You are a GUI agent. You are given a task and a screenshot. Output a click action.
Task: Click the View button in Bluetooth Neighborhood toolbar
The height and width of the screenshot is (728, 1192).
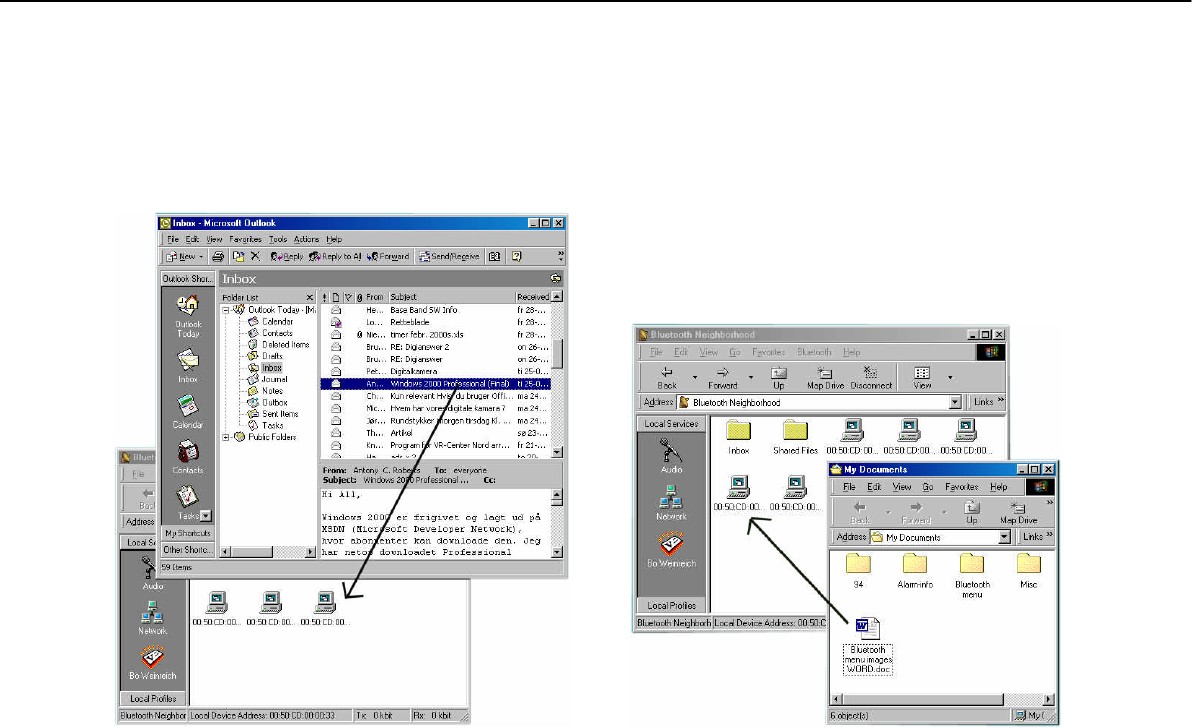pyautogui.click(x=922, y=378)
